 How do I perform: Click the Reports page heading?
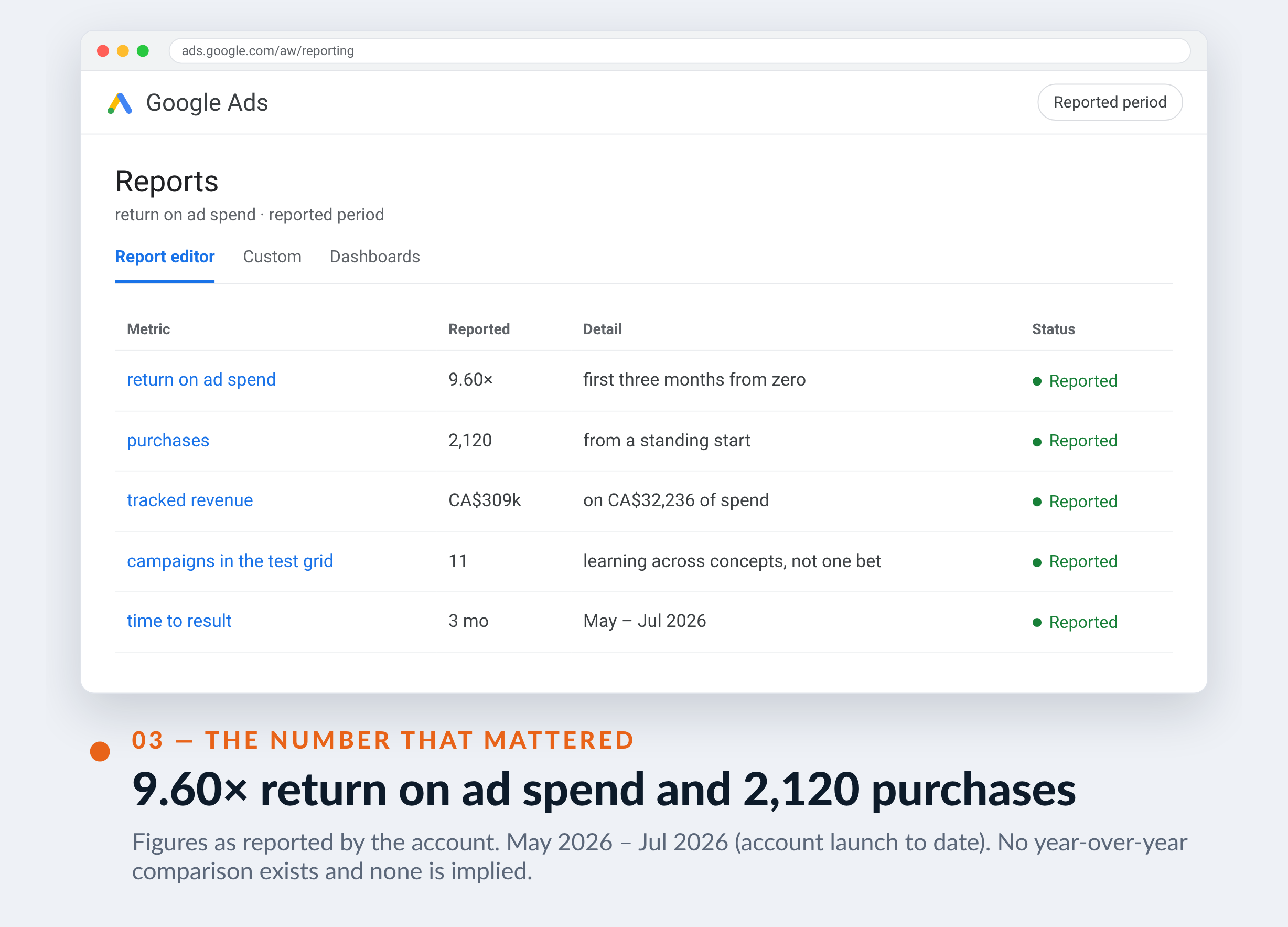pyautogui.click(x=166, y=182)
